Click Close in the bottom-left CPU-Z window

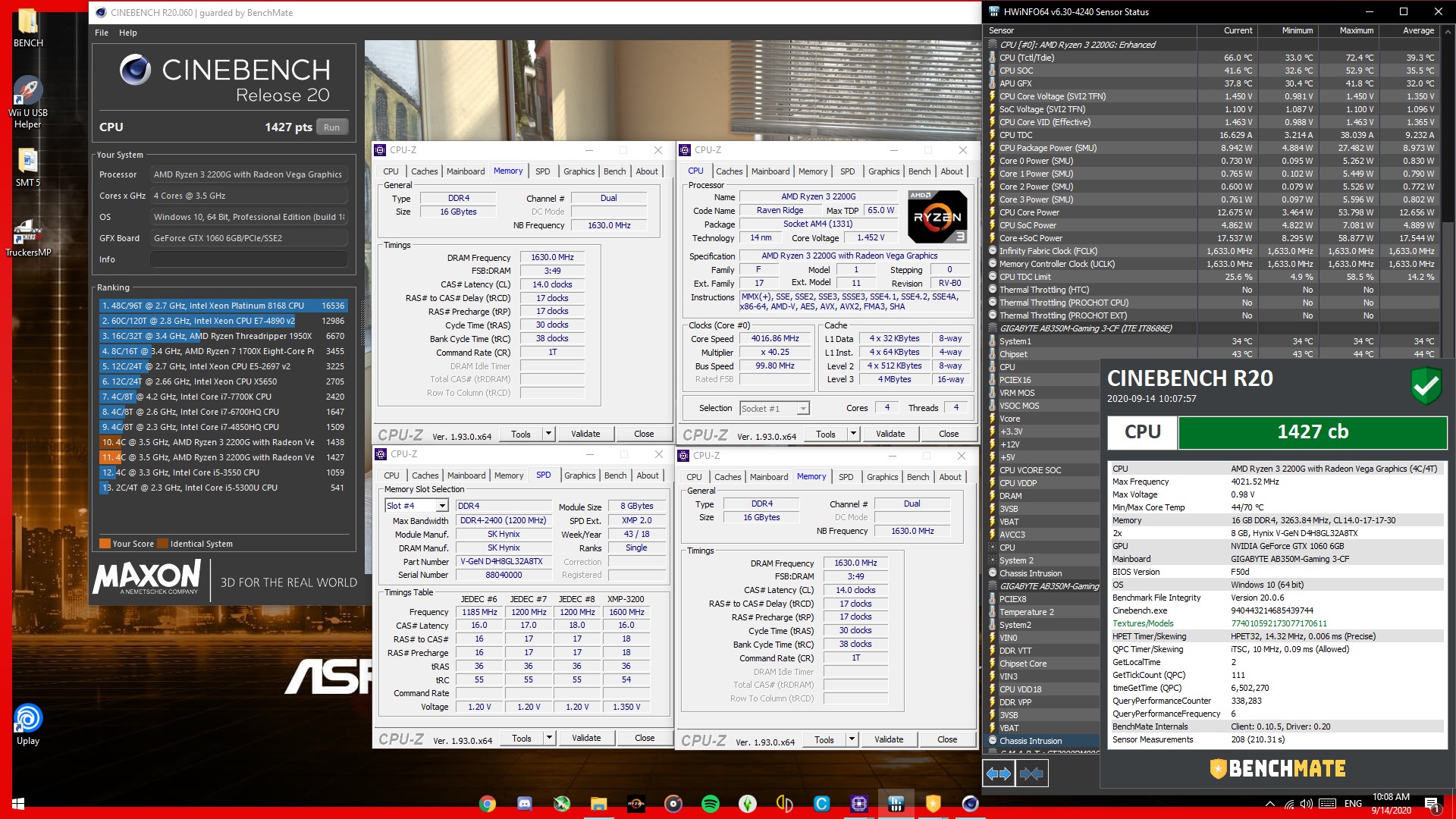(x=645, y=738)
